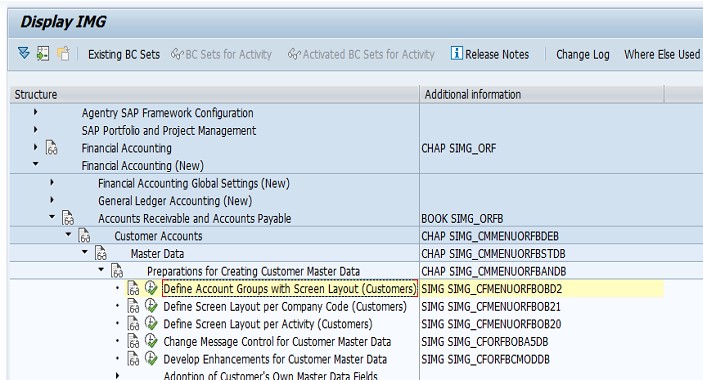Expand the Financial Accounting node
The width and height of the screenshot is (703, 380).
(x=35, y=147)
